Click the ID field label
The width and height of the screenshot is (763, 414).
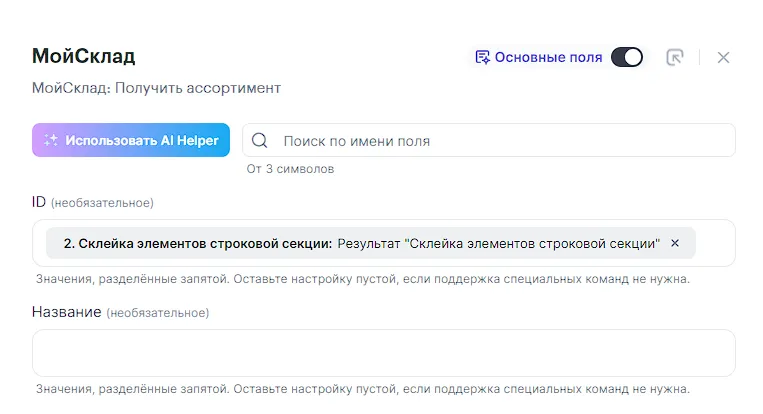[x=39, y=202]
